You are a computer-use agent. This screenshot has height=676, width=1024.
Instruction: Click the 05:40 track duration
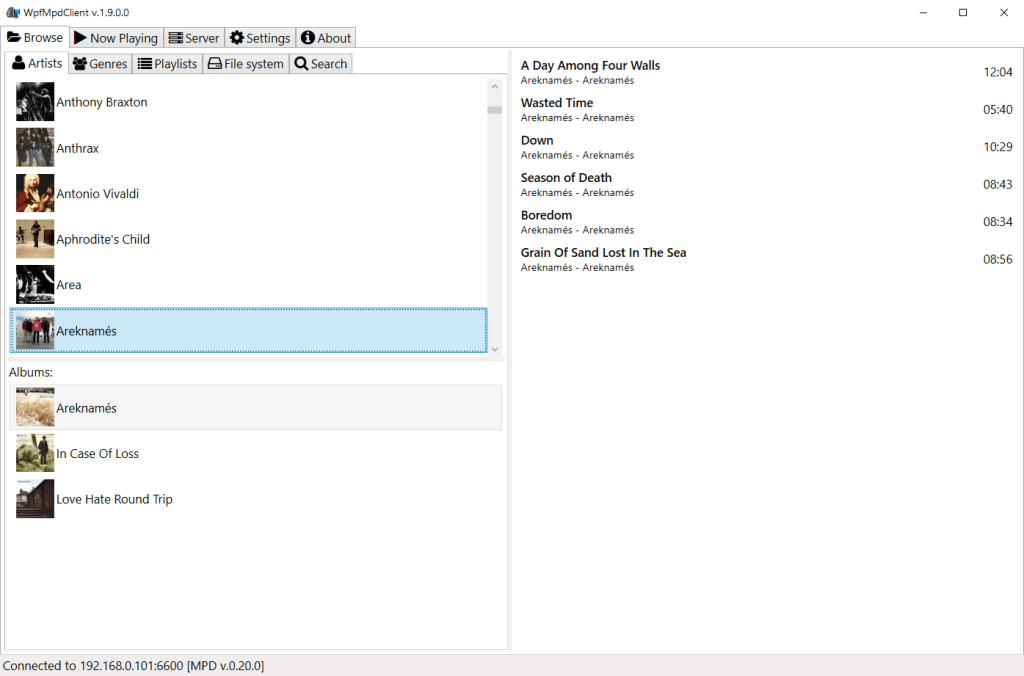[998, 110]
